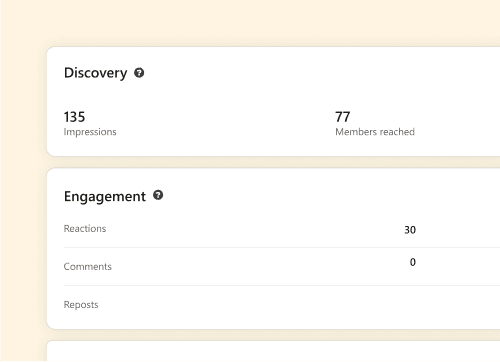Click the Discovery section heading
Viewport: 500px width, 362px height.
[x=96, y=73]
